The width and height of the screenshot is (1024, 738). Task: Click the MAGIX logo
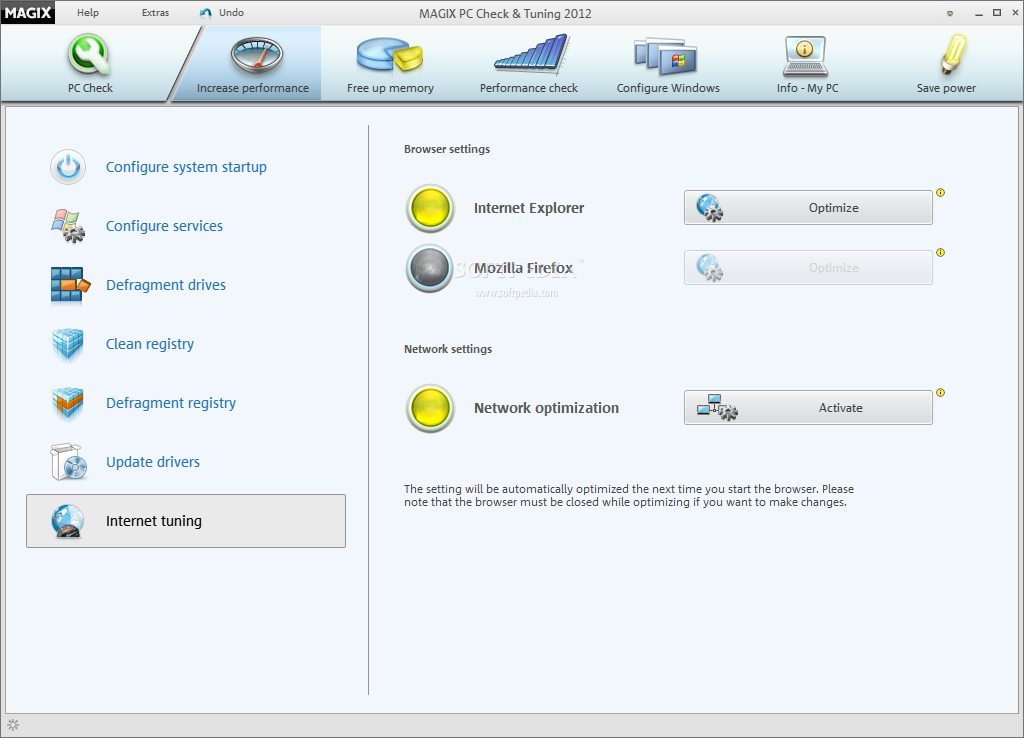click(27, 12)
